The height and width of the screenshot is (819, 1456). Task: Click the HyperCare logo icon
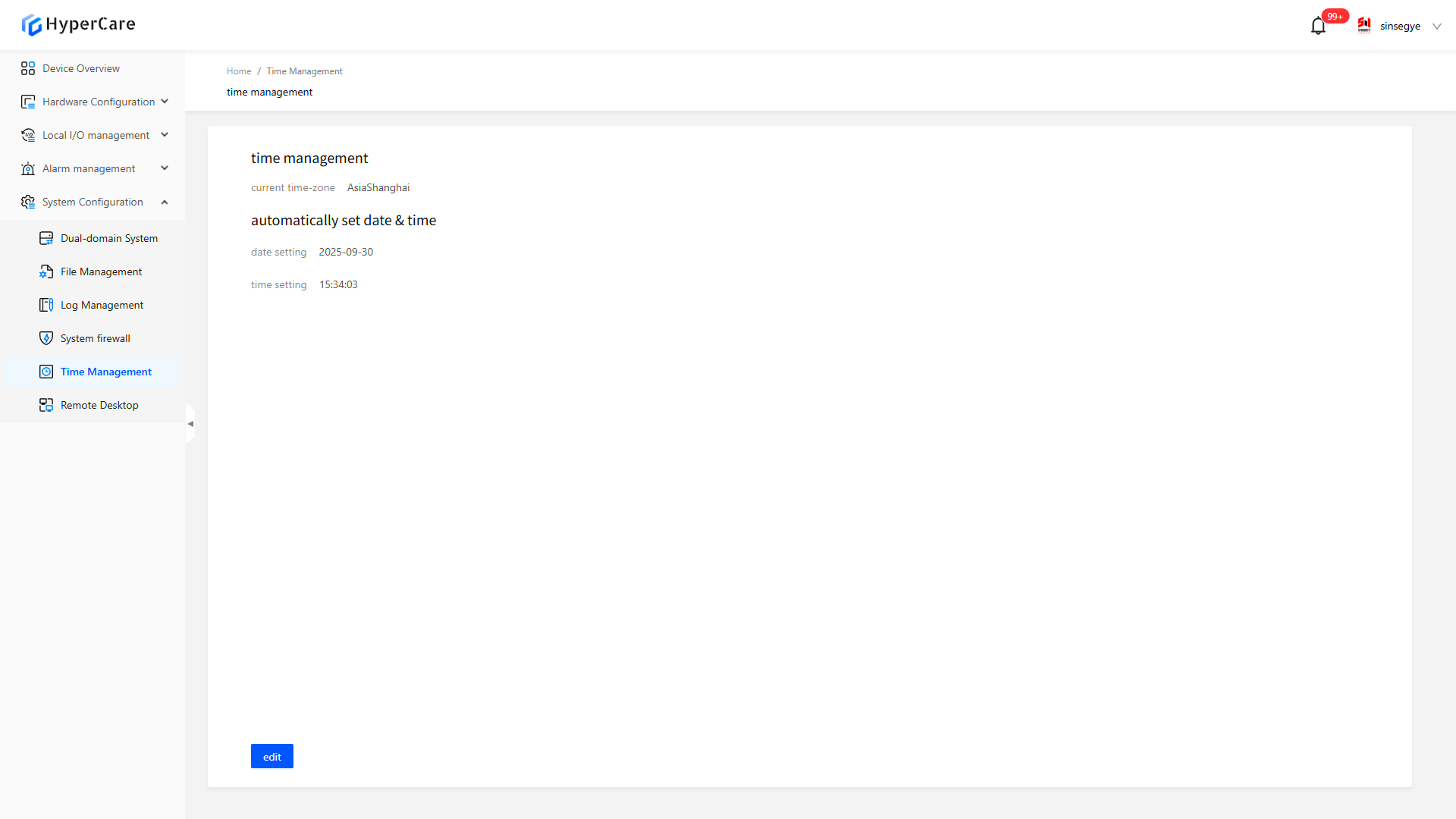point(31,25)
